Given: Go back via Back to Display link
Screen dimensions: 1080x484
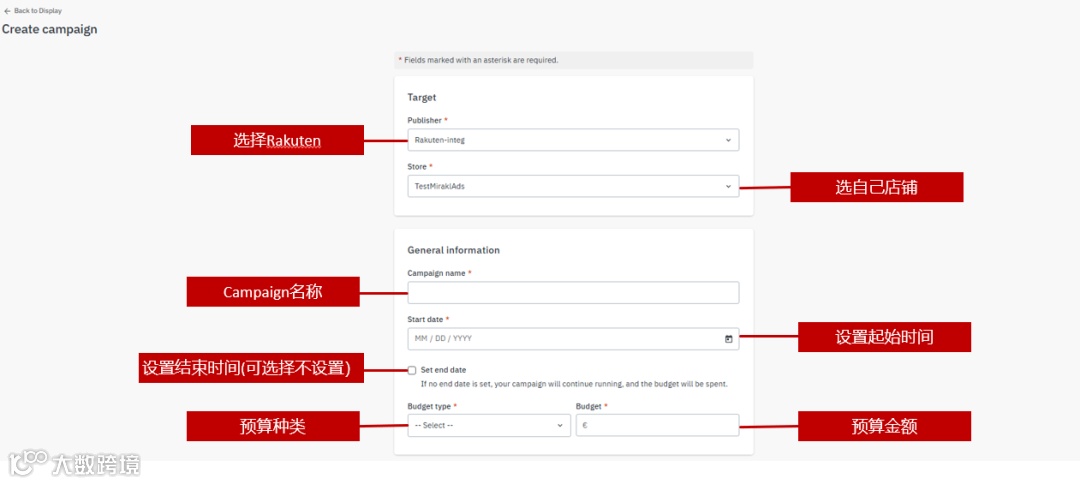Looking at the screenshot, I should click(33, 11).
